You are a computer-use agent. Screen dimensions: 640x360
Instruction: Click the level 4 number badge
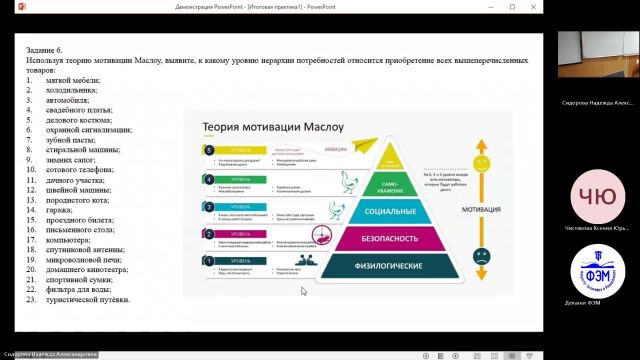pyautogui.click(x=209, y=179)
